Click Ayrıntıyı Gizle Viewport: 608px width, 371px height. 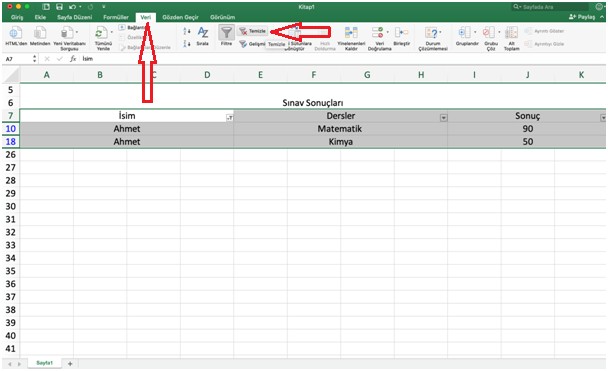click(544, 44)
